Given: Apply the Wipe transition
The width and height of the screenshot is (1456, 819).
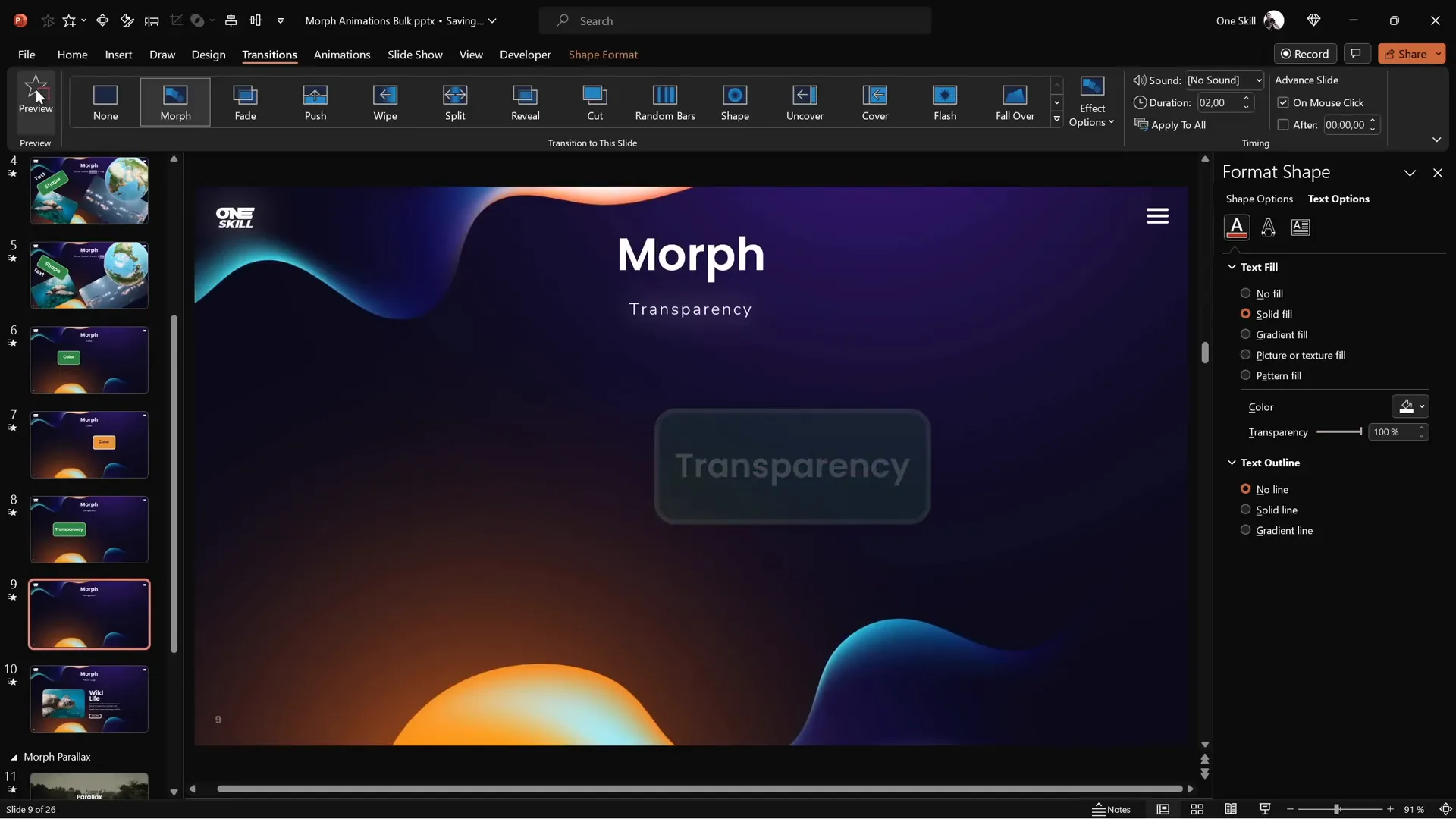Looking at the screenshot, I should tap(385, 102).
